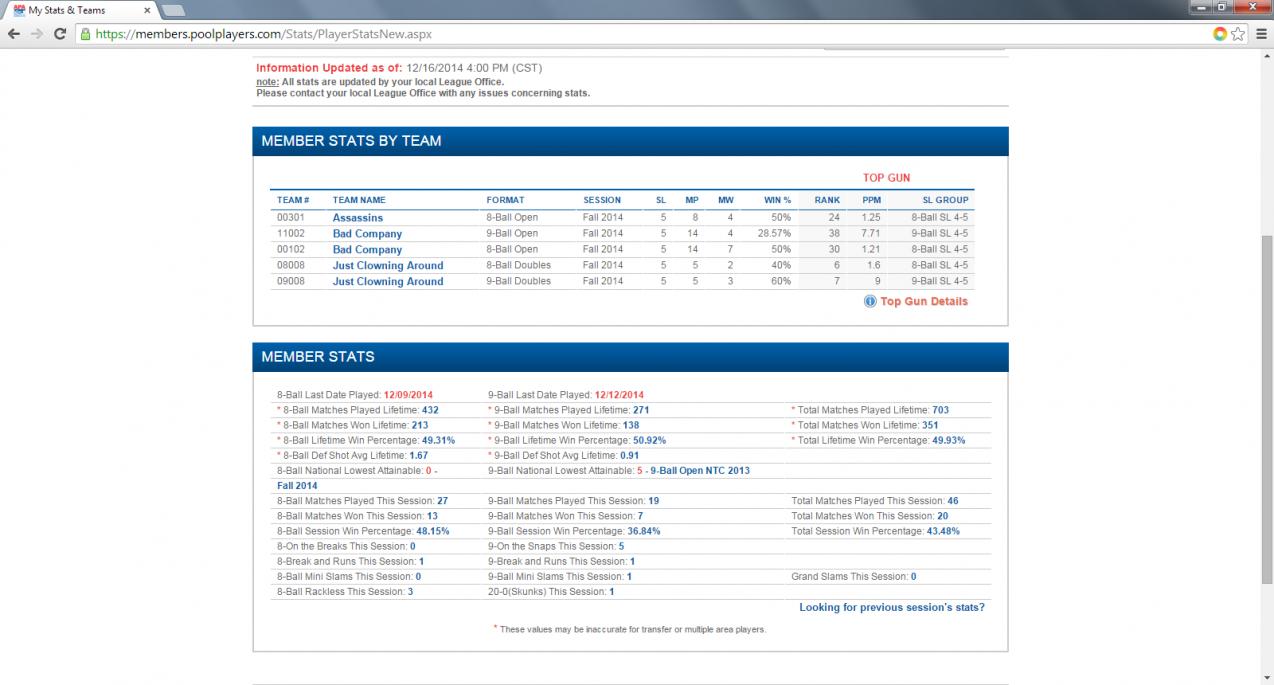Viewport: 1274px width, 685px height.
Task: Reload the current page
Action: click(x=60, y=33)
